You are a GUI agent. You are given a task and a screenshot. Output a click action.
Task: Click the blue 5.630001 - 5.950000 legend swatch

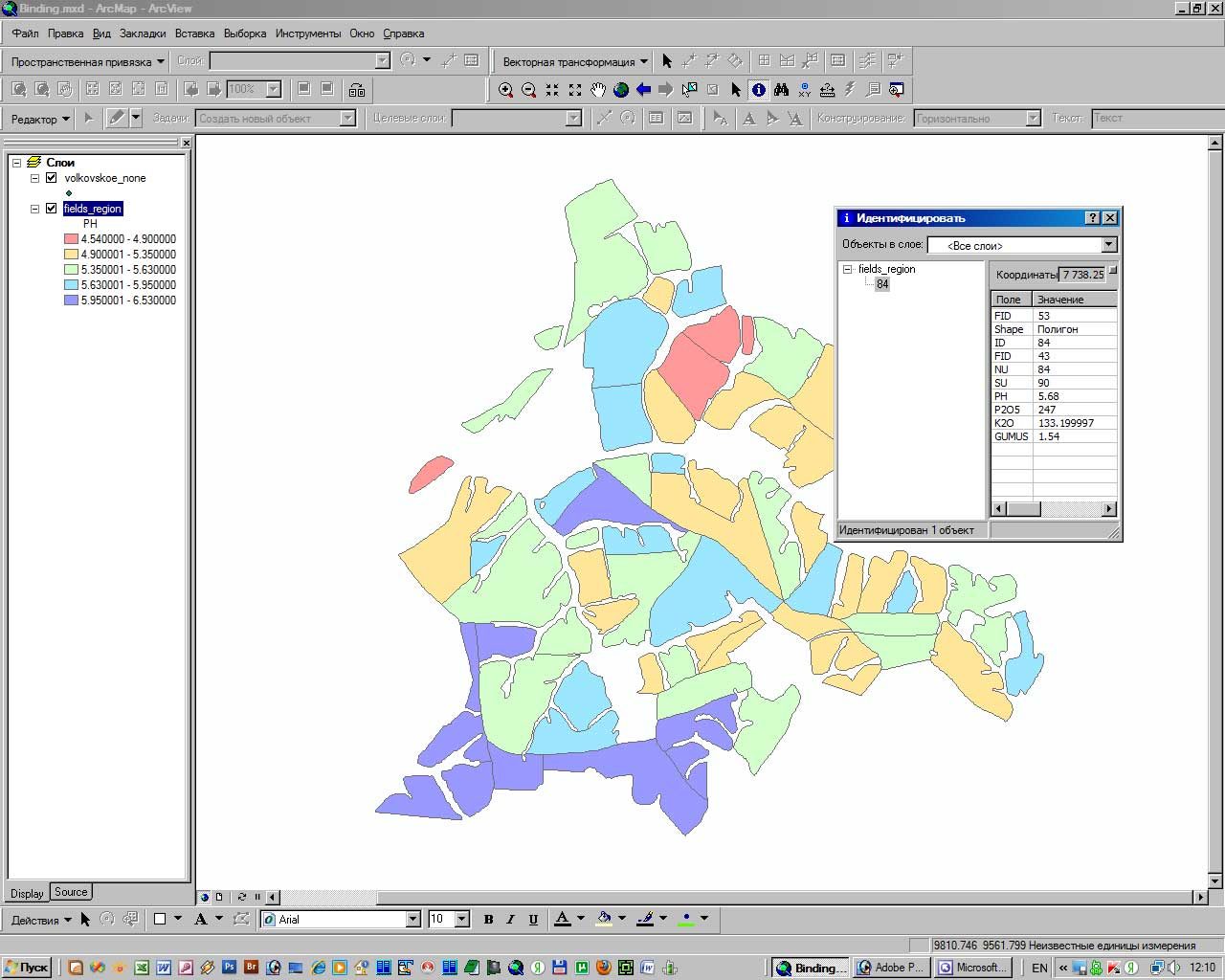pos(71,285)
